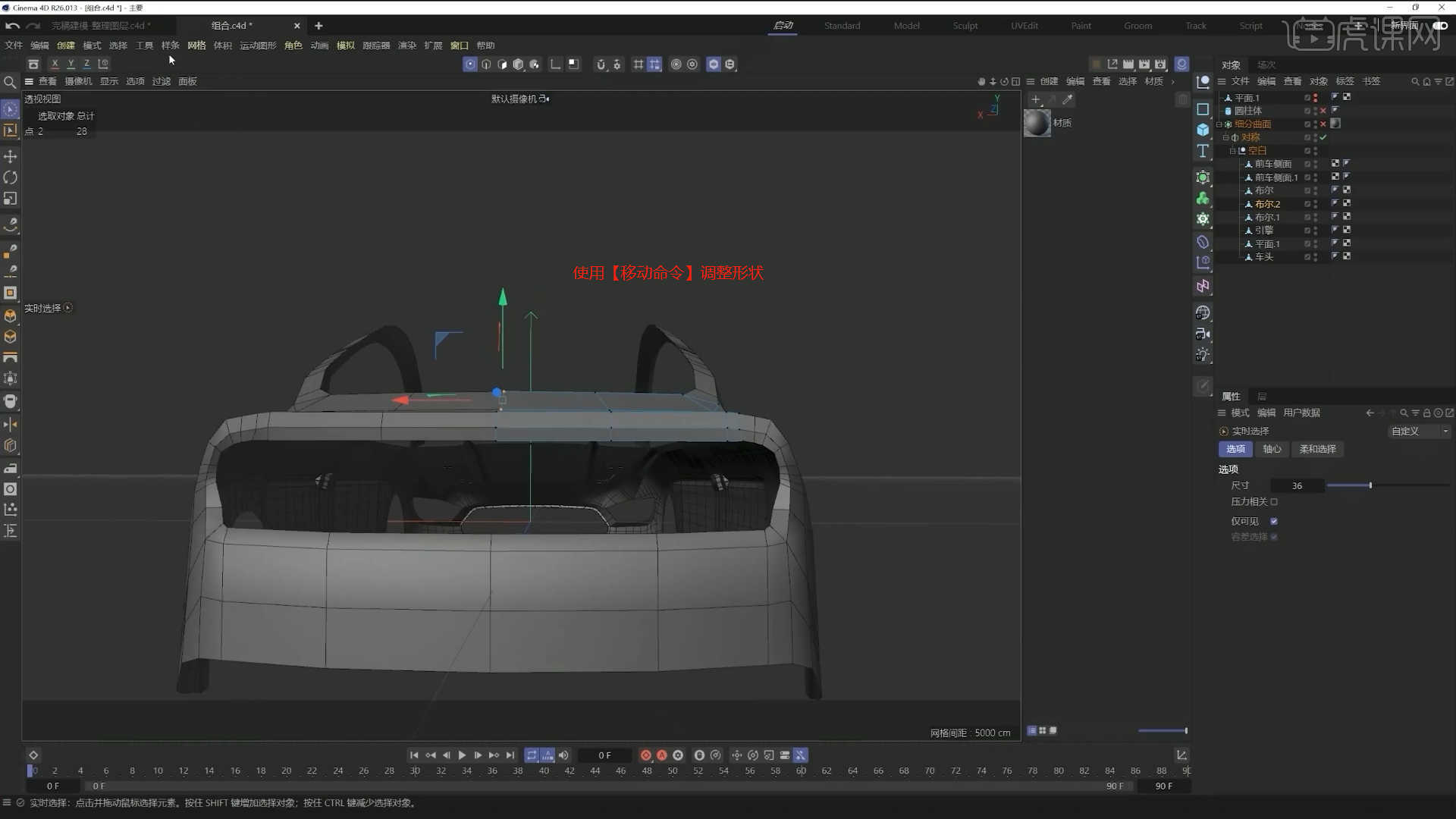Viewport: 1456px width, 819px height.
Task: Collapse the 空白 null tree node
Action: coord(1232,151)
